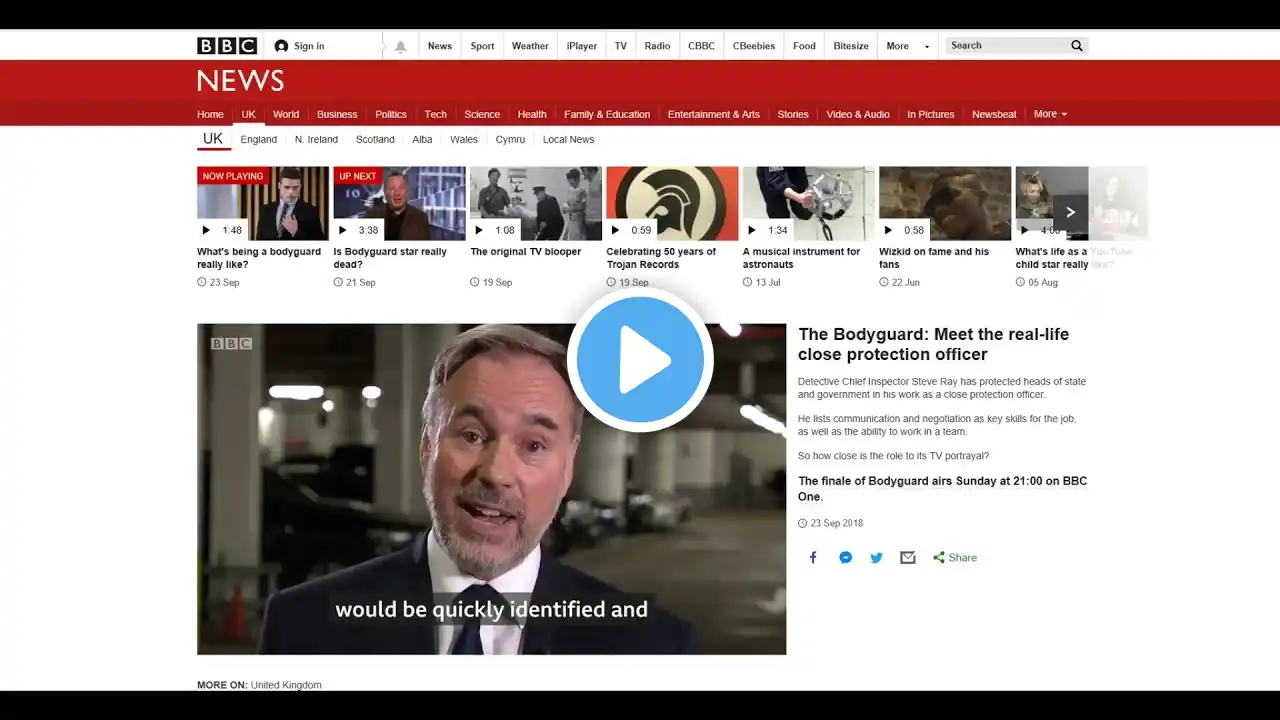Viewport: 1280px width, 720px height.
Task: Select the Business tab in news navigation
Action: (x=337, y=114)
